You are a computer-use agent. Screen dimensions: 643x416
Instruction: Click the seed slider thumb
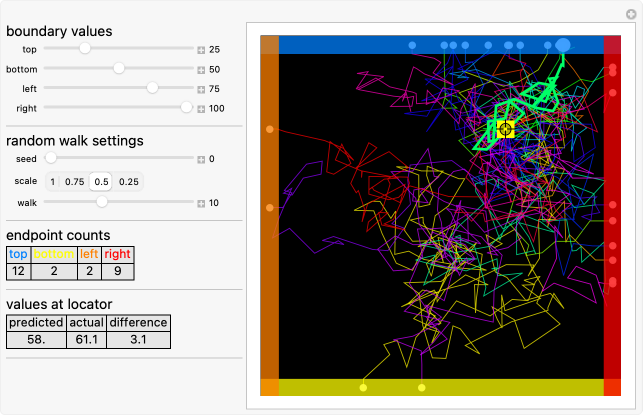(x=50, y=157)
